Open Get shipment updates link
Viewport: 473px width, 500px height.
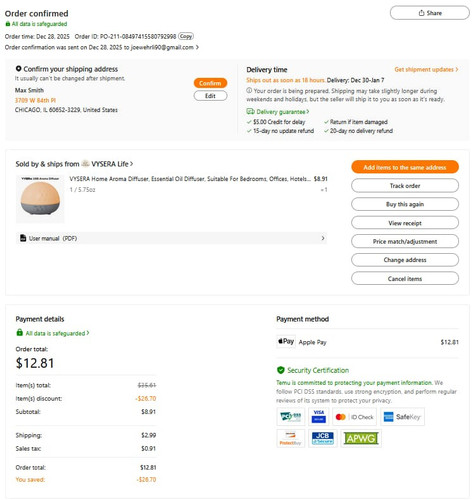tap(426, 69)
